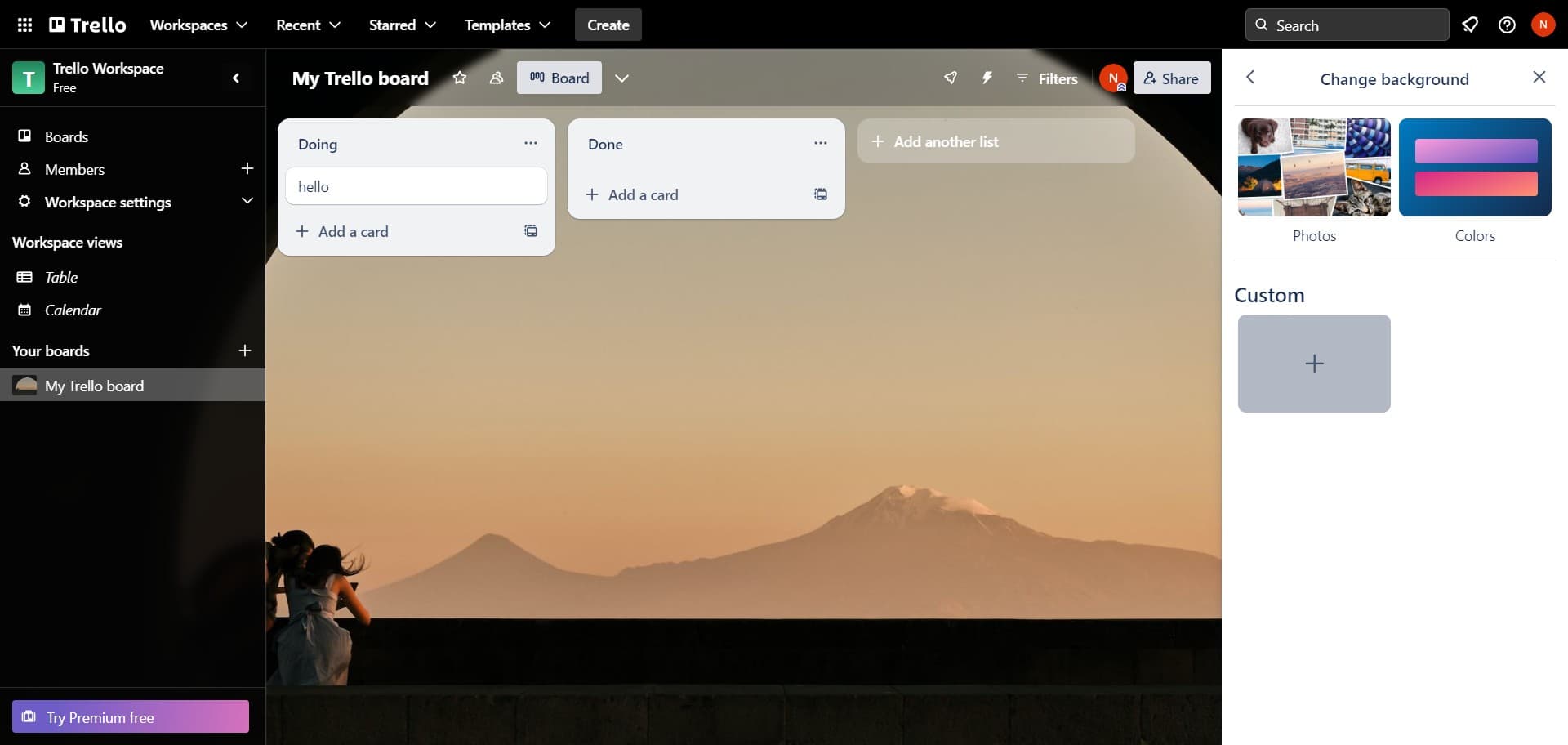
Task: Star My Trello board using the star icon
Action: [459, 78]
